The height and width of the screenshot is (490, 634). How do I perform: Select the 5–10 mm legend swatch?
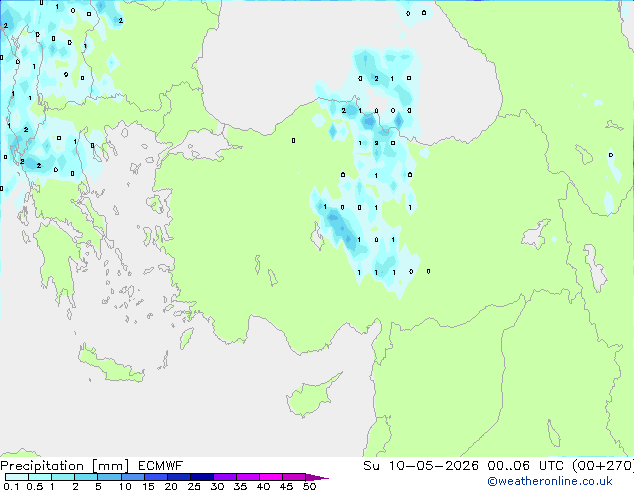109,477
